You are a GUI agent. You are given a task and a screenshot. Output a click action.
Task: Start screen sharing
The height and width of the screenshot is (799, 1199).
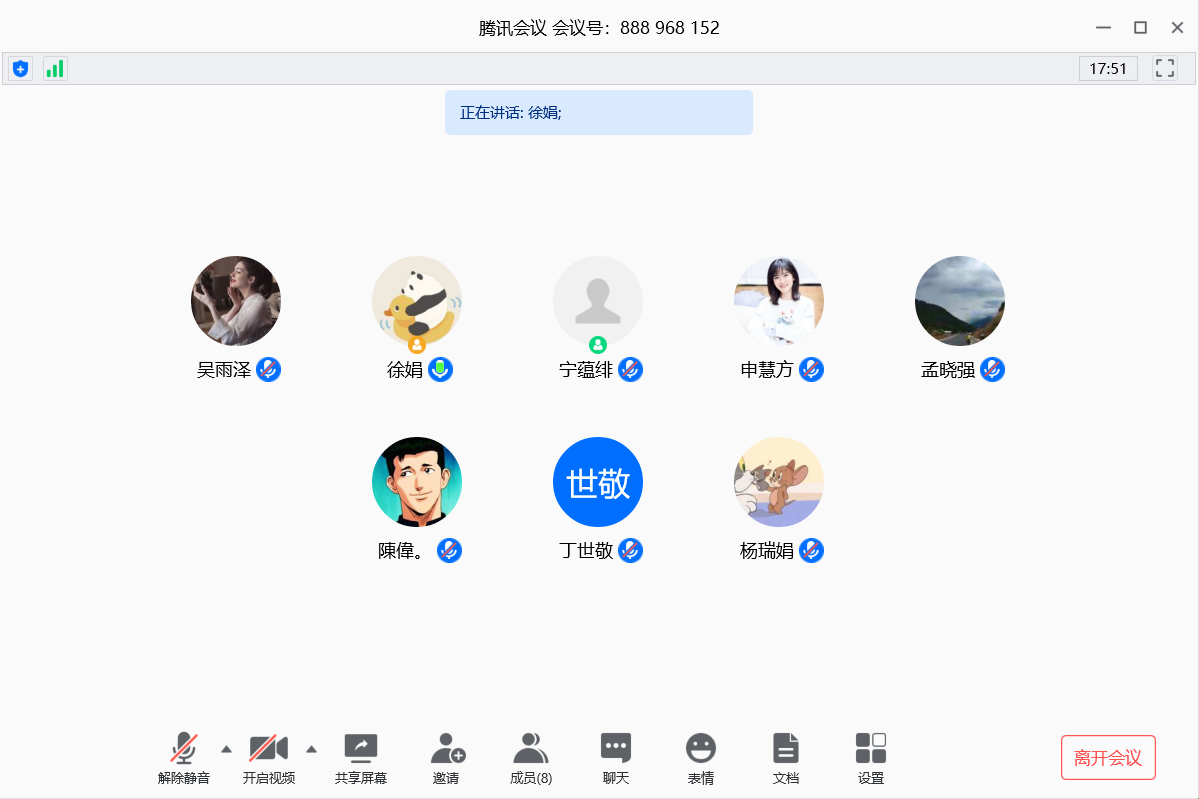click(360, 758)
